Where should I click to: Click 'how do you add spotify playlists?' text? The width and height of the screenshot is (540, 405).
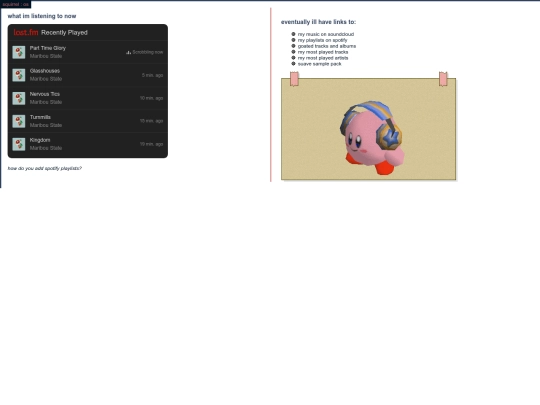tap(45, 168)
